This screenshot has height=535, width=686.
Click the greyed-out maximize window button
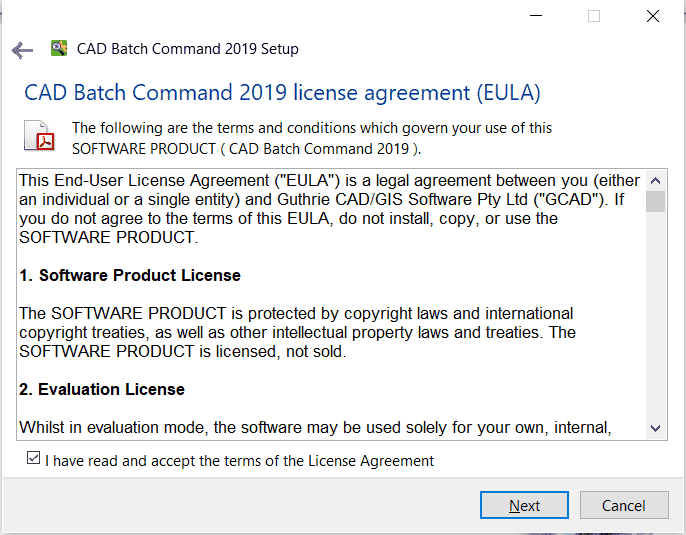tap(594, 16)
